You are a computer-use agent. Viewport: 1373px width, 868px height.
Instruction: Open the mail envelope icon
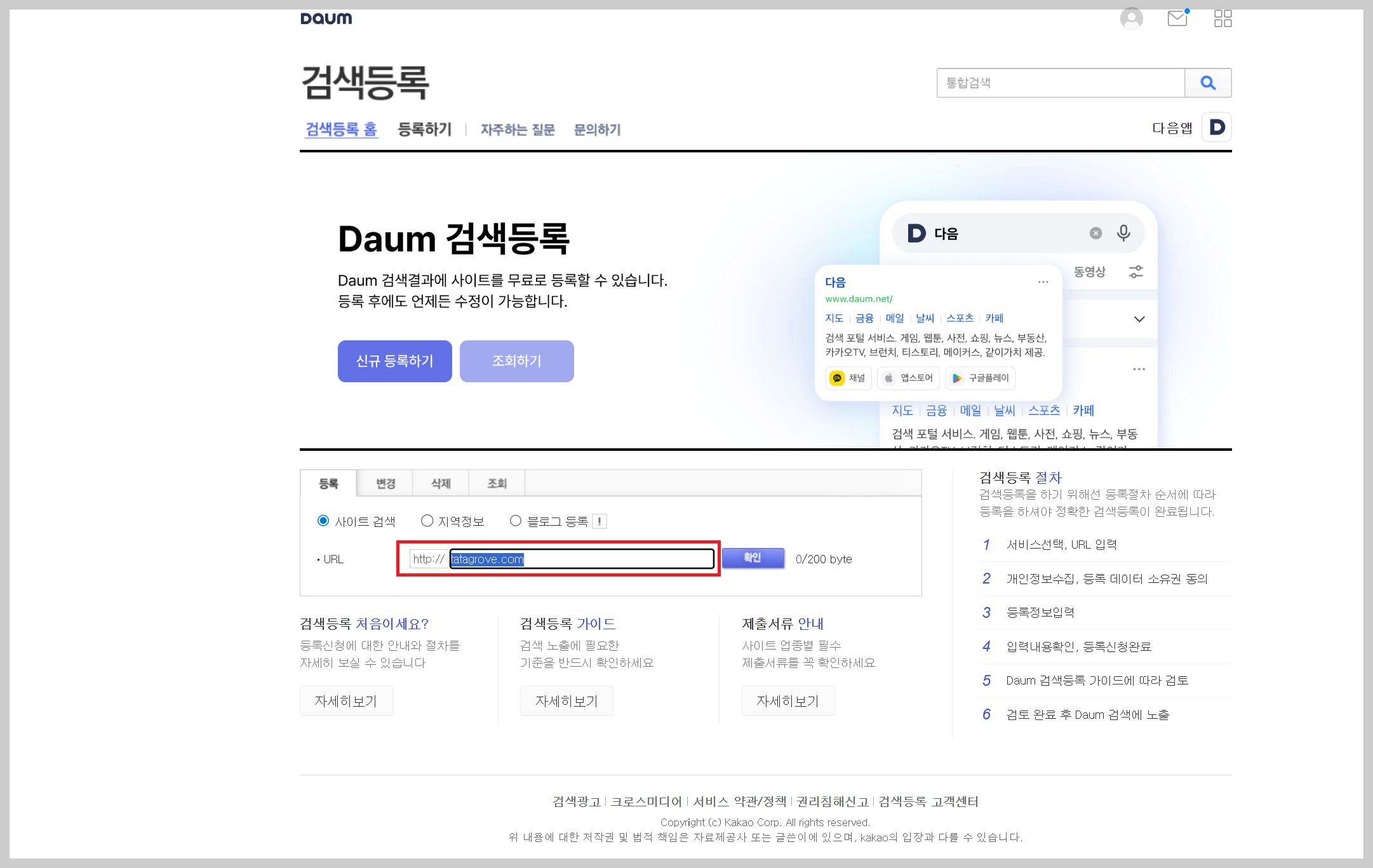coord(1177,18)
